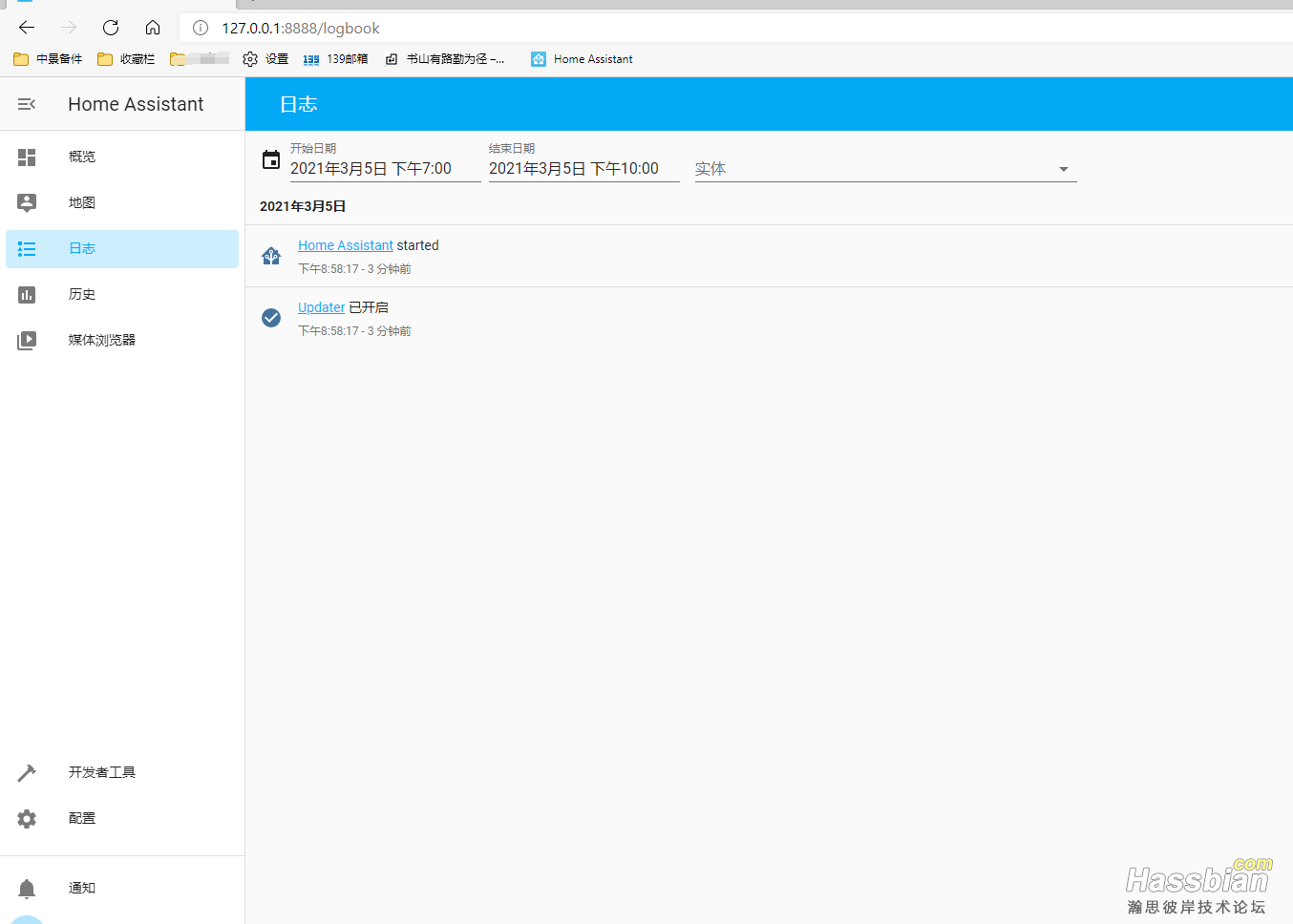Click the address bar URL 127.0.0.1:8888/logbook

pyautogui.click(x=301, y=29)
